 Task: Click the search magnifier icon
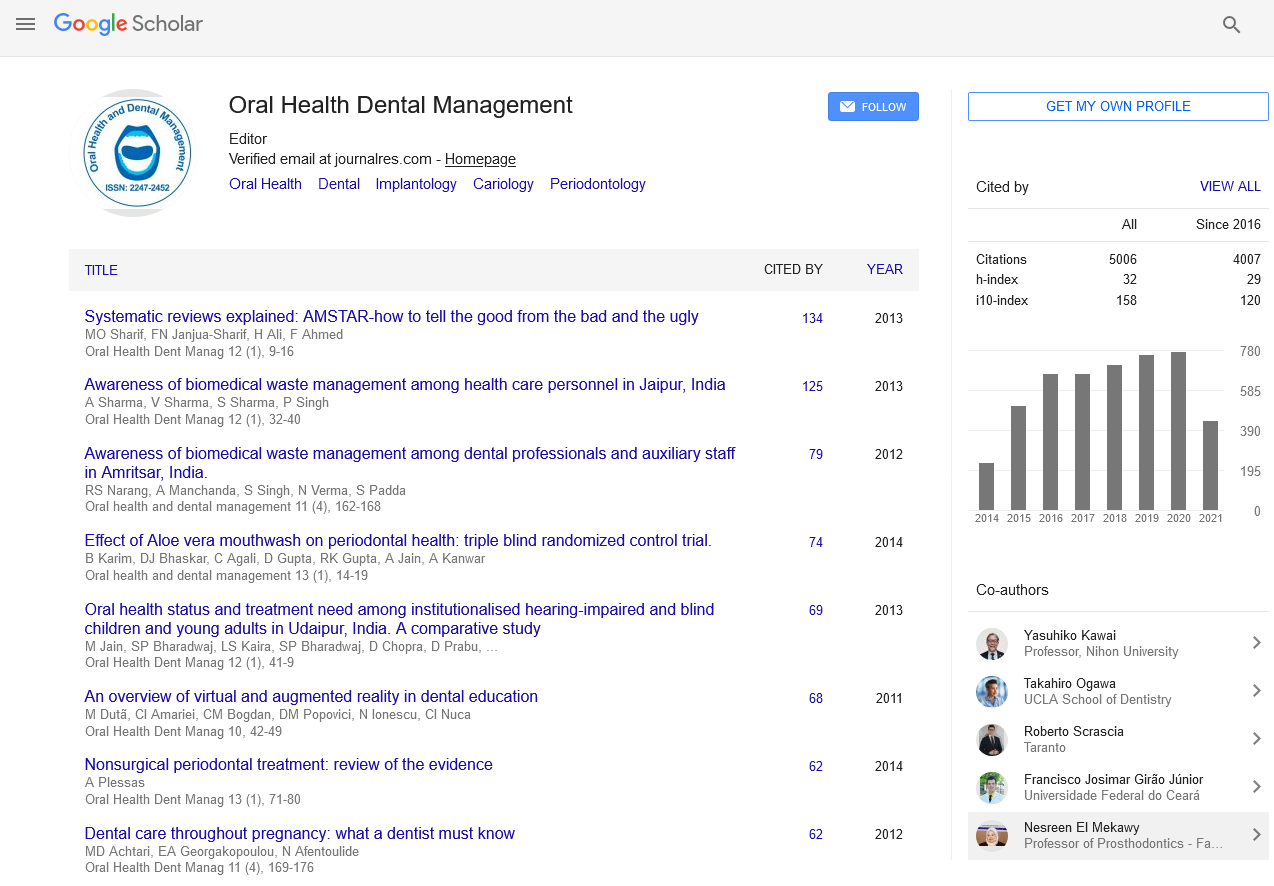[1231, 25]
